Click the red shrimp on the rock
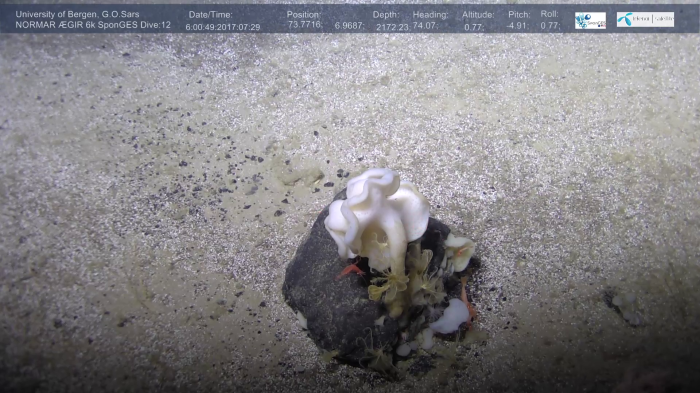 [x=351, y=271]
